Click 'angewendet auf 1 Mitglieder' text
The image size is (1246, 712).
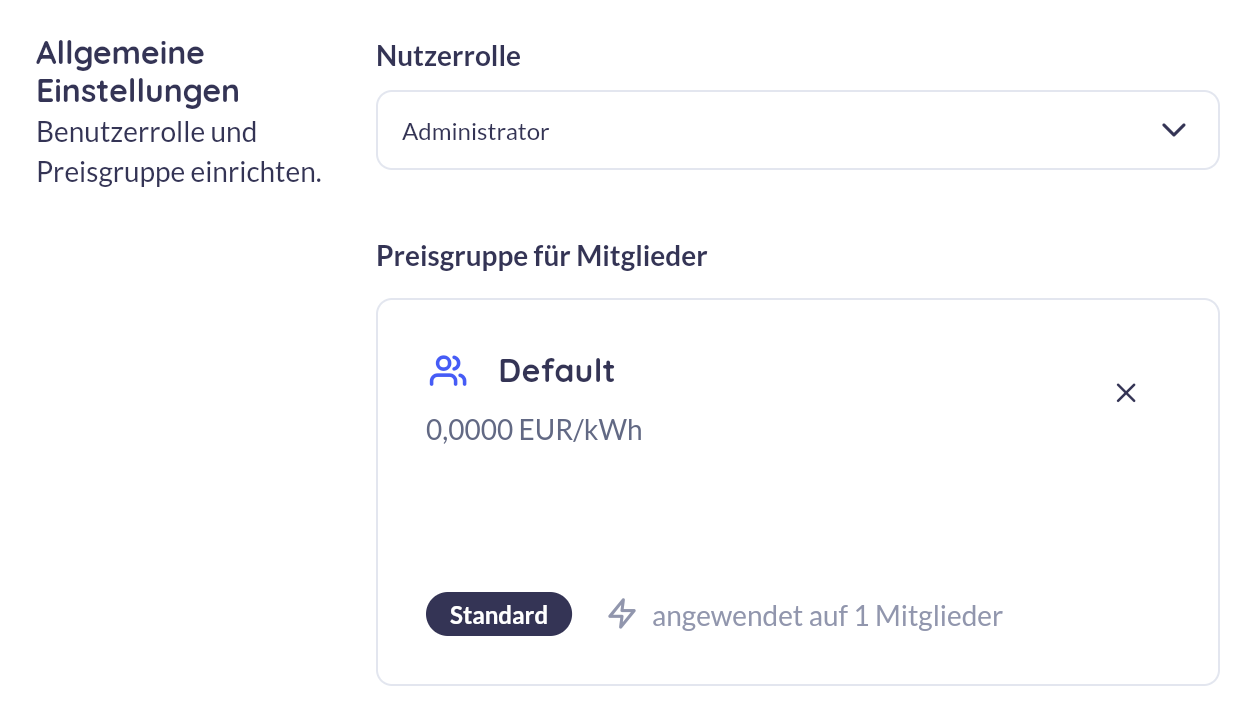(827, 616)
